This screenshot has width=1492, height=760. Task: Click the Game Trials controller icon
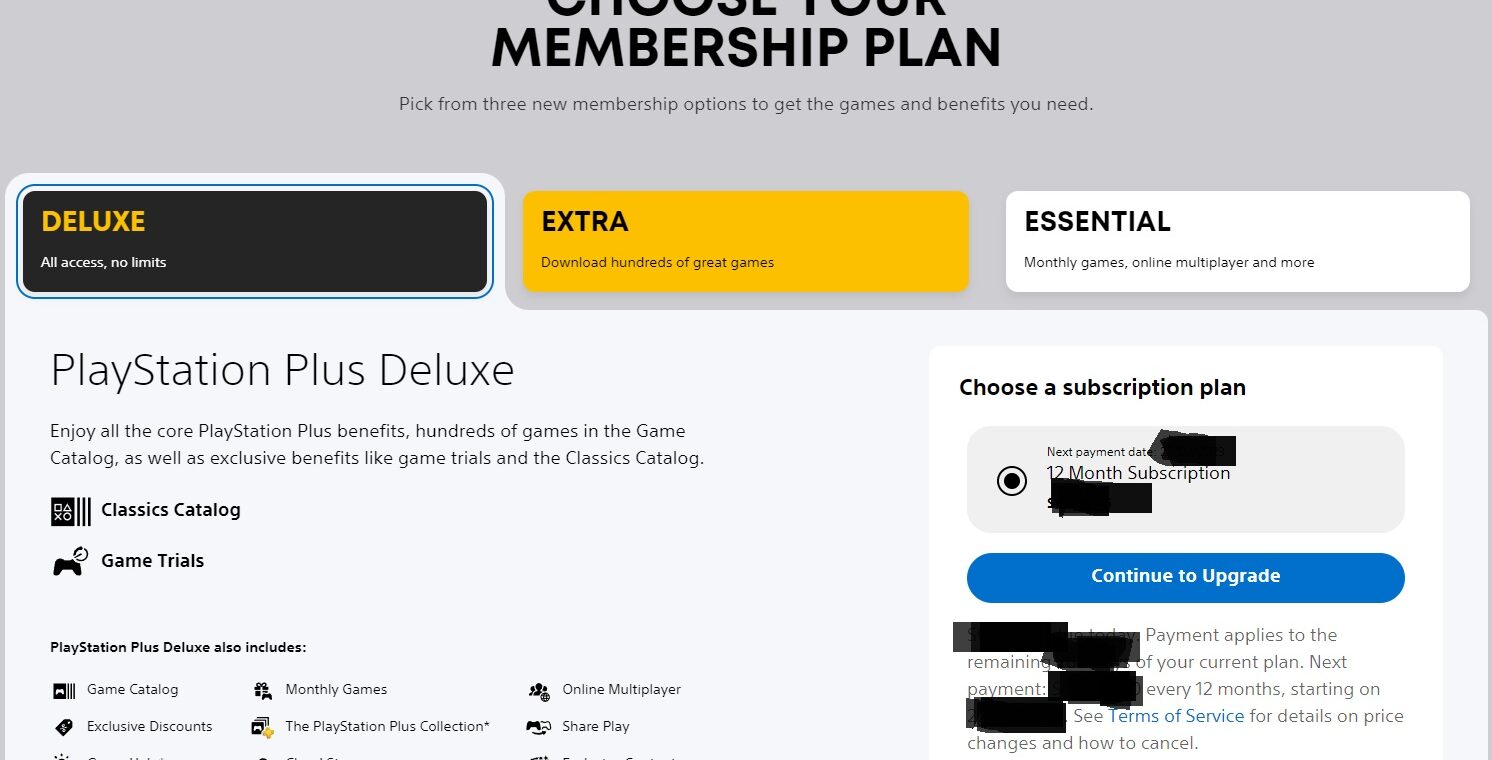(x=70, y=562)
